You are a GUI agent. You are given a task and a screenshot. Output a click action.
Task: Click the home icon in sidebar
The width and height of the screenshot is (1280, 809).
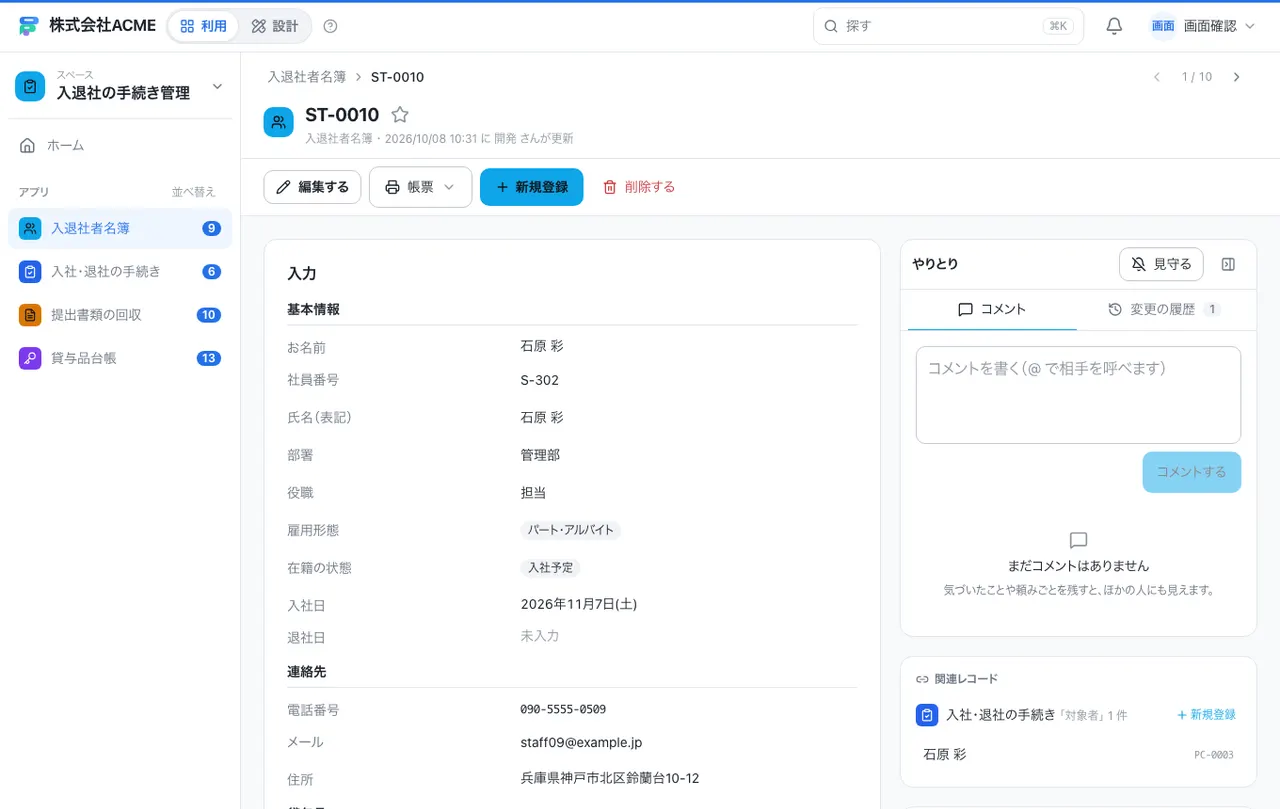coord(28,145)
